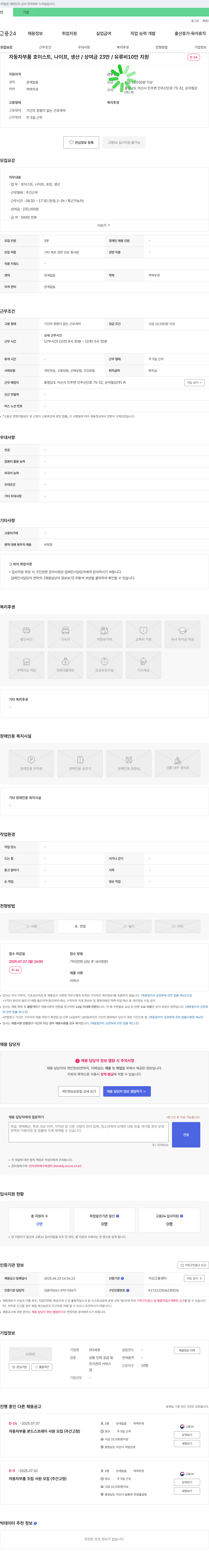Image resolution: width=209 pixels, height=1568 pixels.
Task: Expand job details with 더보기
Action: point(104,225)
